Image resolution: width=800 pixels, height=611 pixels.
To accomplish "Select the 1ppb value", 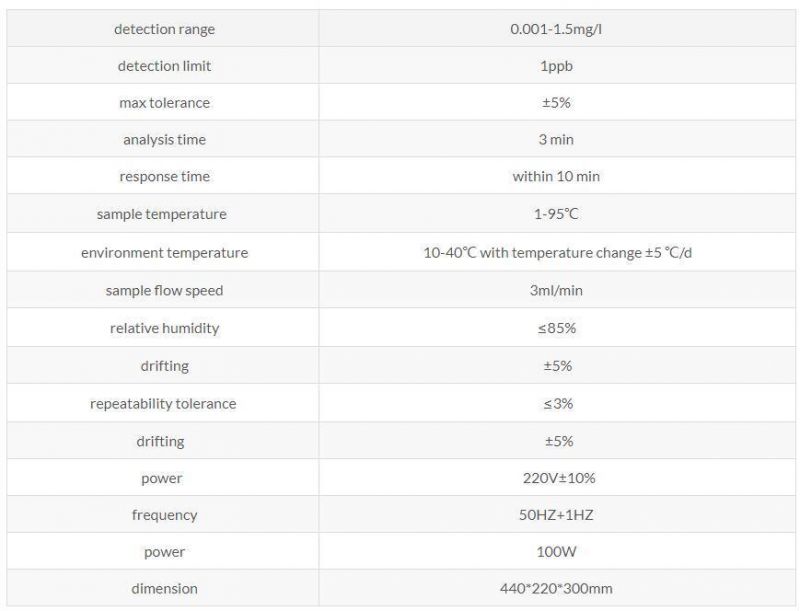I will click(557, 66).
